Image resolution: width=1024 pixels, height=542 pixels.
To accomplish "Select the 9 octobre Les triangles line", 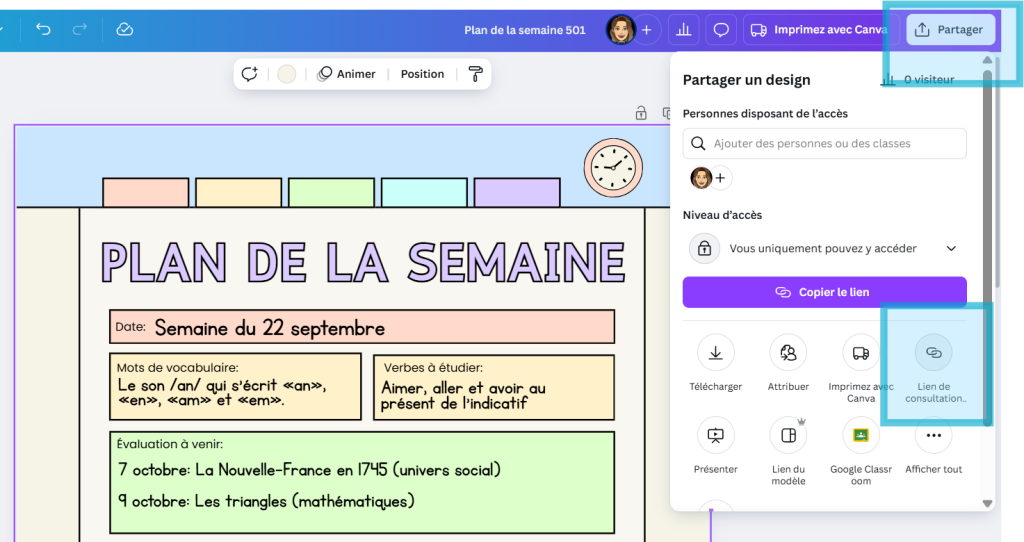I will 266,501.
